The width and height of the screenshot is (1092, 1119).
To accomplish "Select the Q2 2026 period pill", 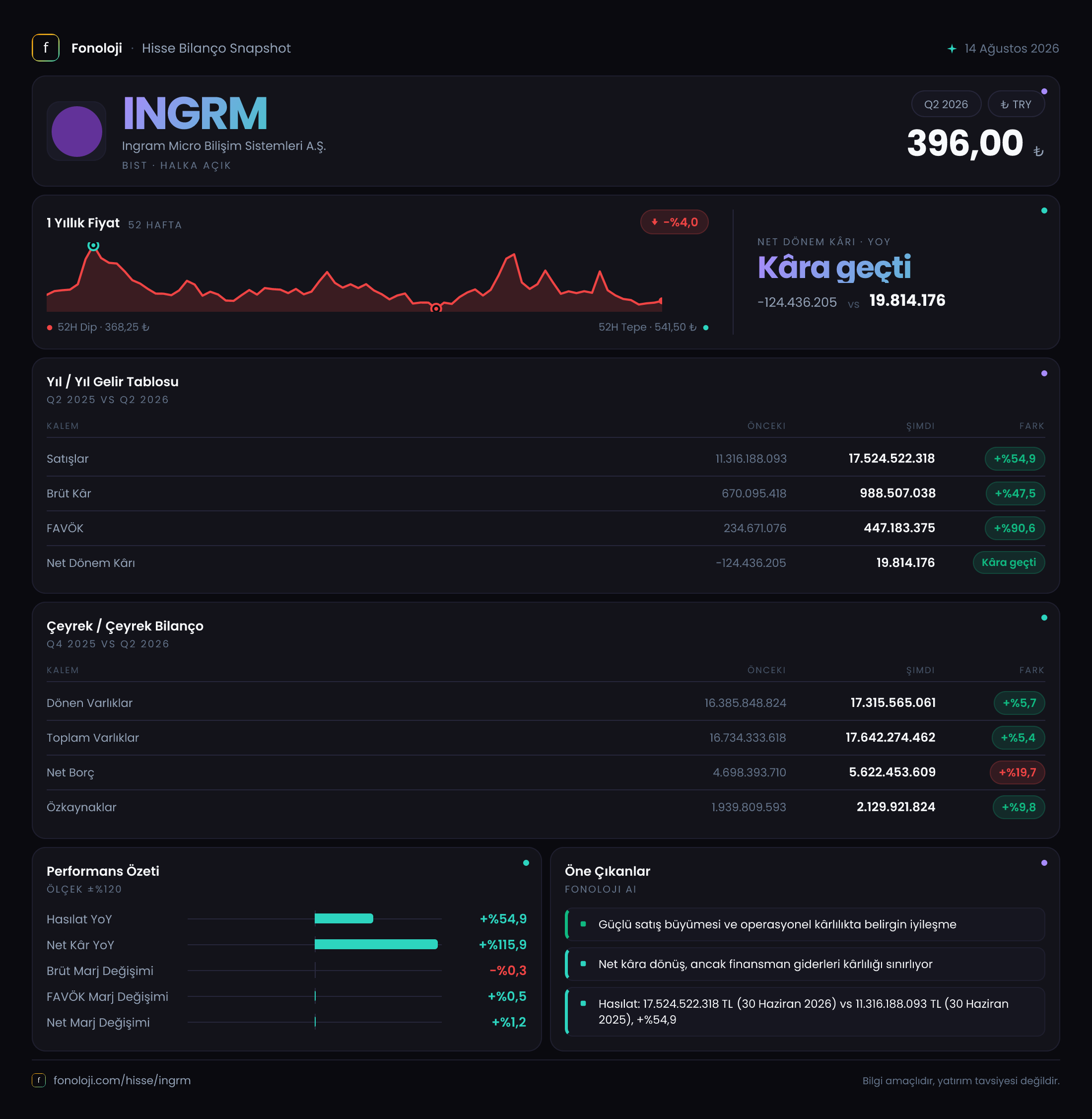I will (x=946, y=104).
